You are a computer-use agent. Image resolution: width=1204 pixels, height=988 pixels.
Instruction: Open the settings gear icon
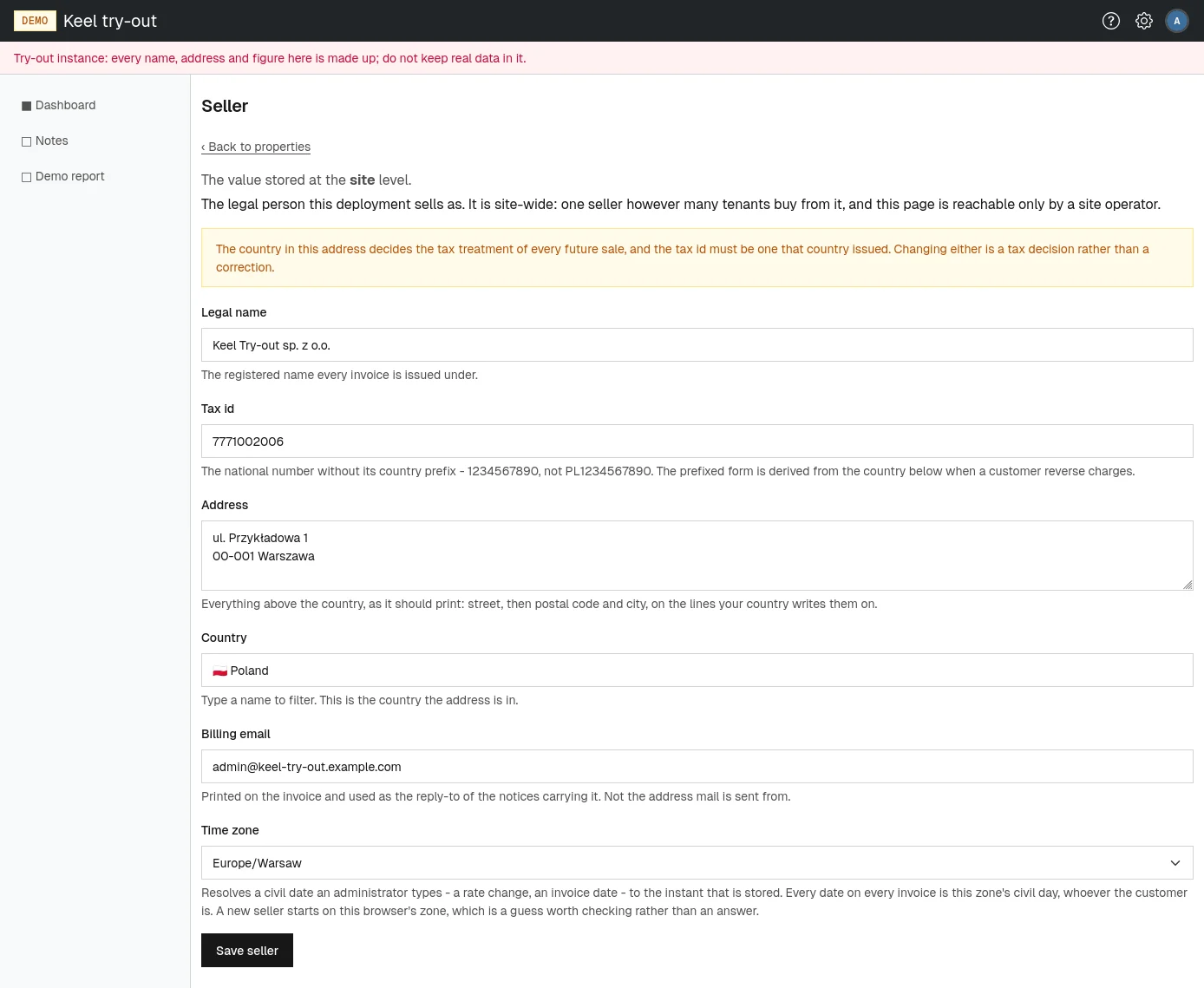(1144, 21)
